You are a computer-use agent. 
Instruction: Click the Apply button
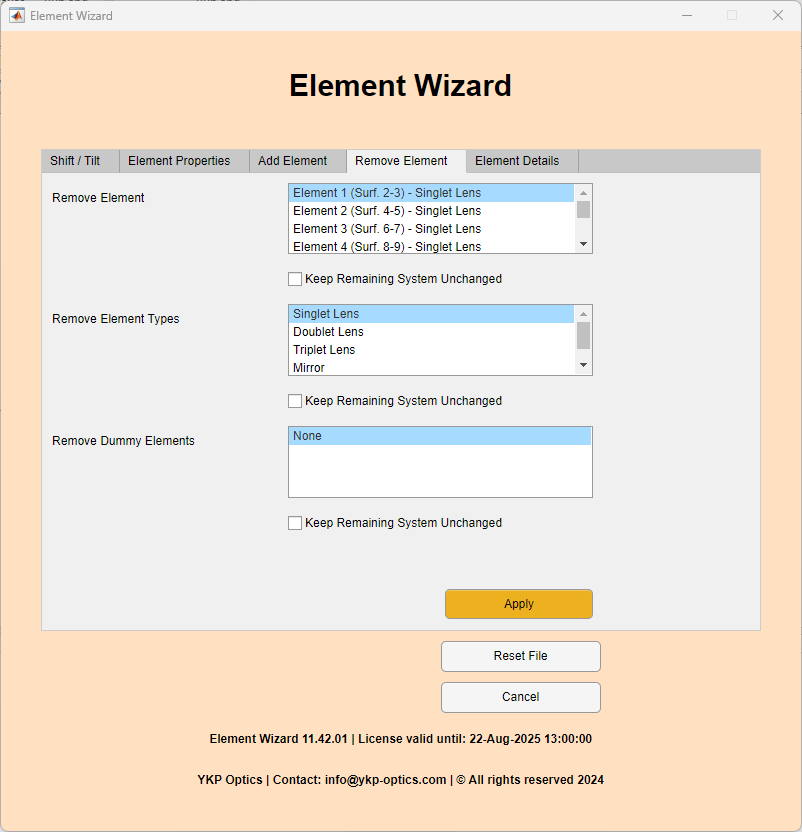click(518, 604)
